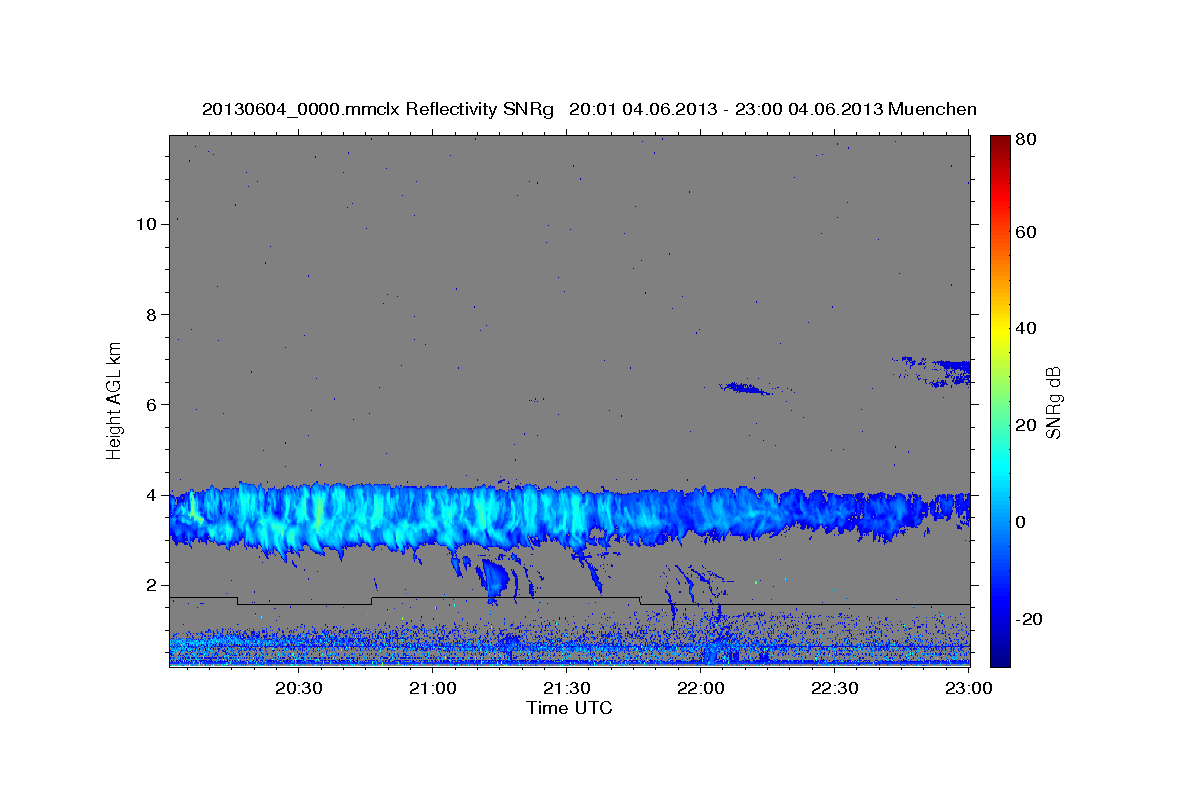Click the small blue cloud echo near 6.4 km

point(745,387)
